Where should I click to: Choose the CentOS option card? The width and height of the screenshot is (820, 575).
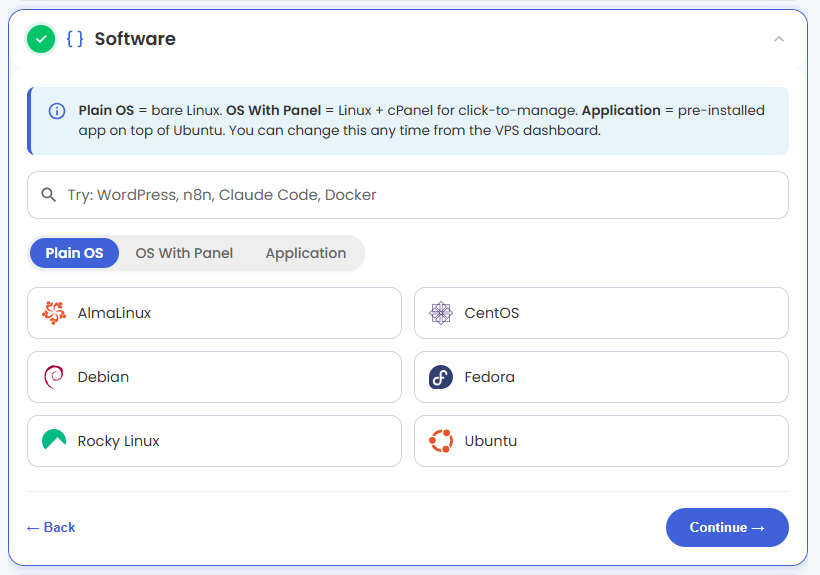tap(601, 313)
